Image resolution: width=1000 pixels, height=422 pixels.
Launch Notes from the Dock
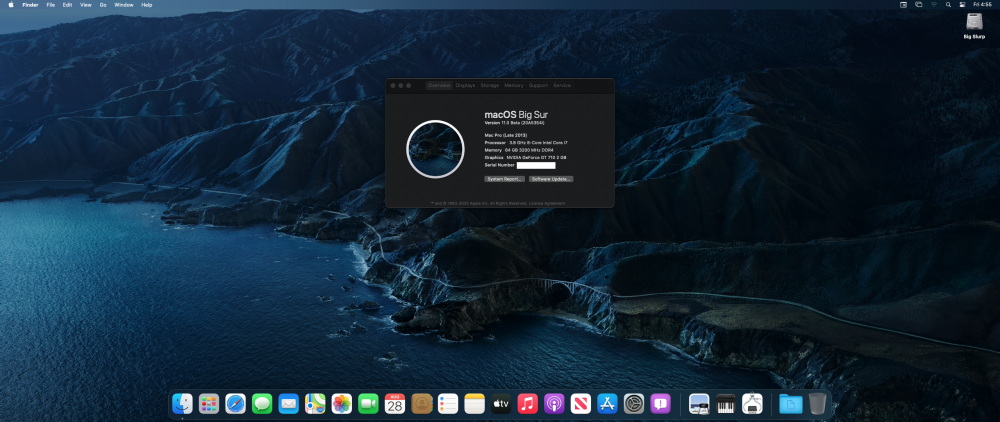[474, 404]
